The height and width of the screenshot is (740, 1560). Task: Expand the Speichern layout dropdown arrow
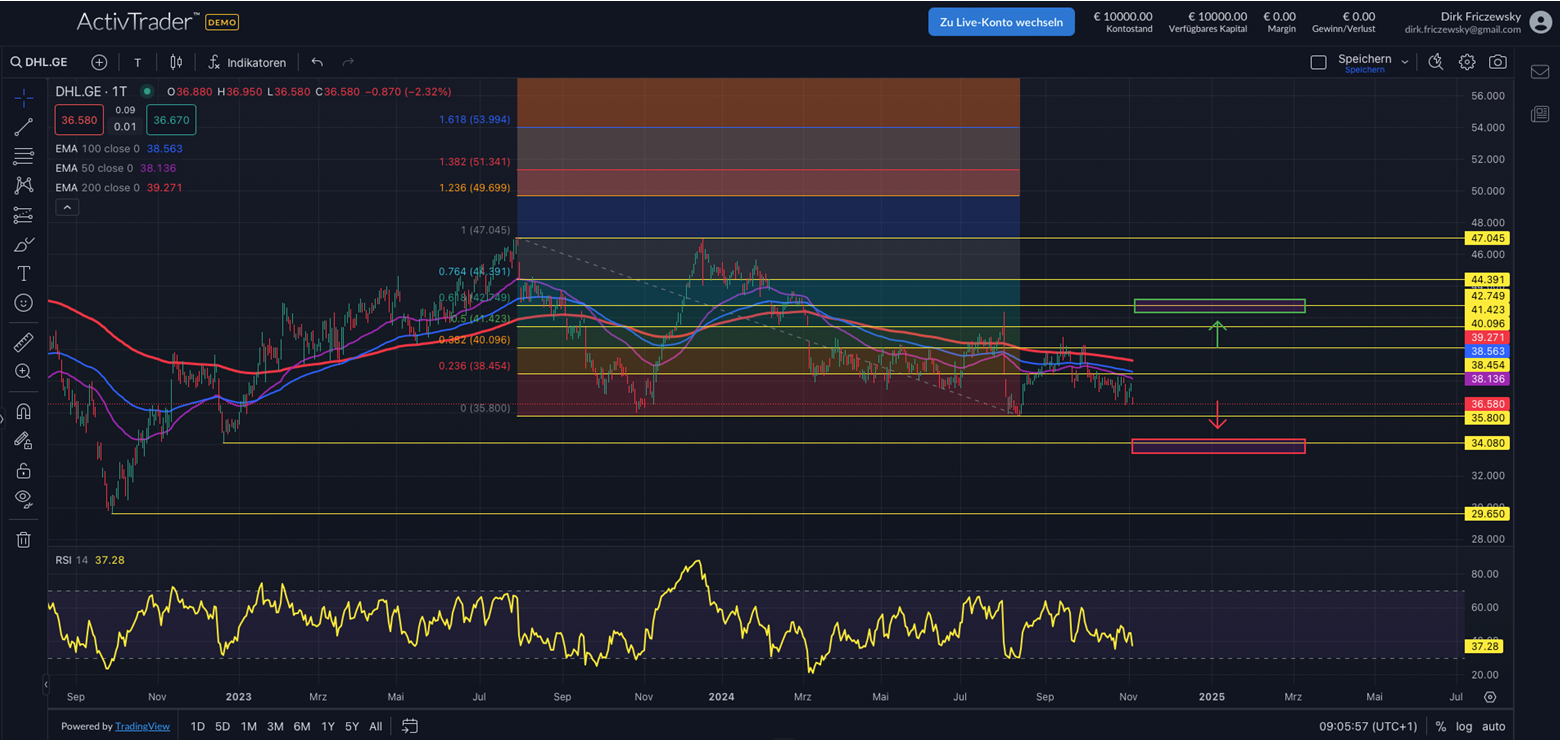(x=1405, y=62)
